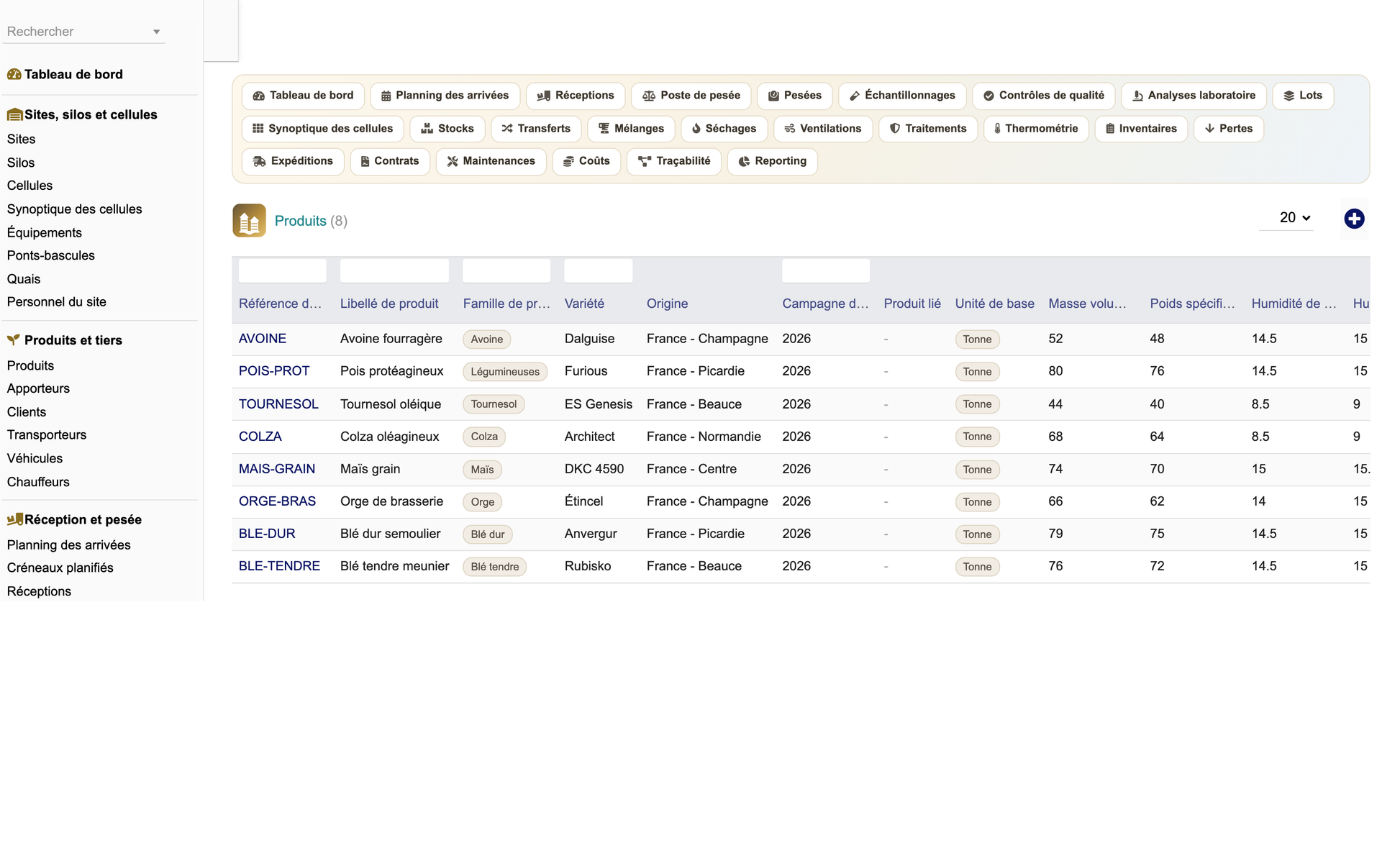
Task: Open the BLE-DUR product link
Action: tap(267, 534)
